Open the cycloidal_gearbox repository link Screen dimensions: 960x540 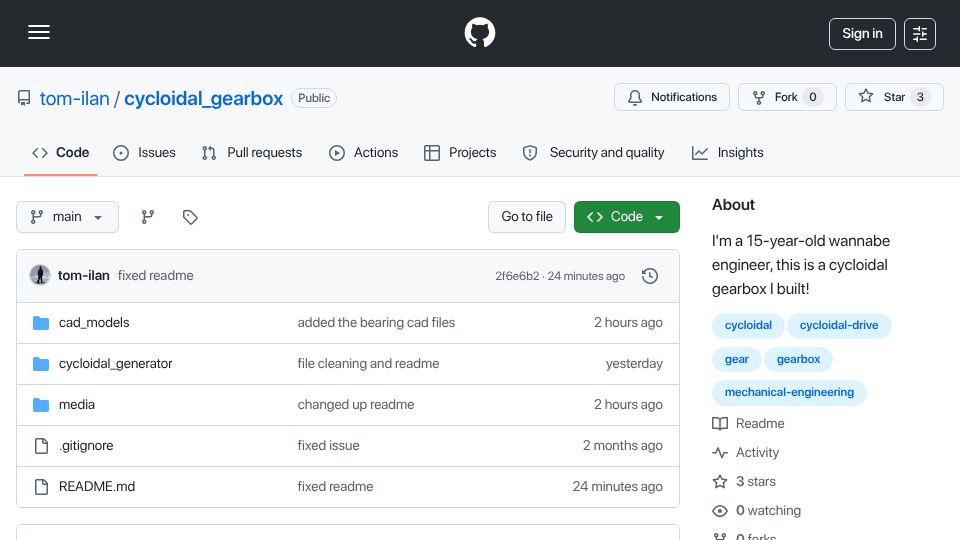click(203, 99)
